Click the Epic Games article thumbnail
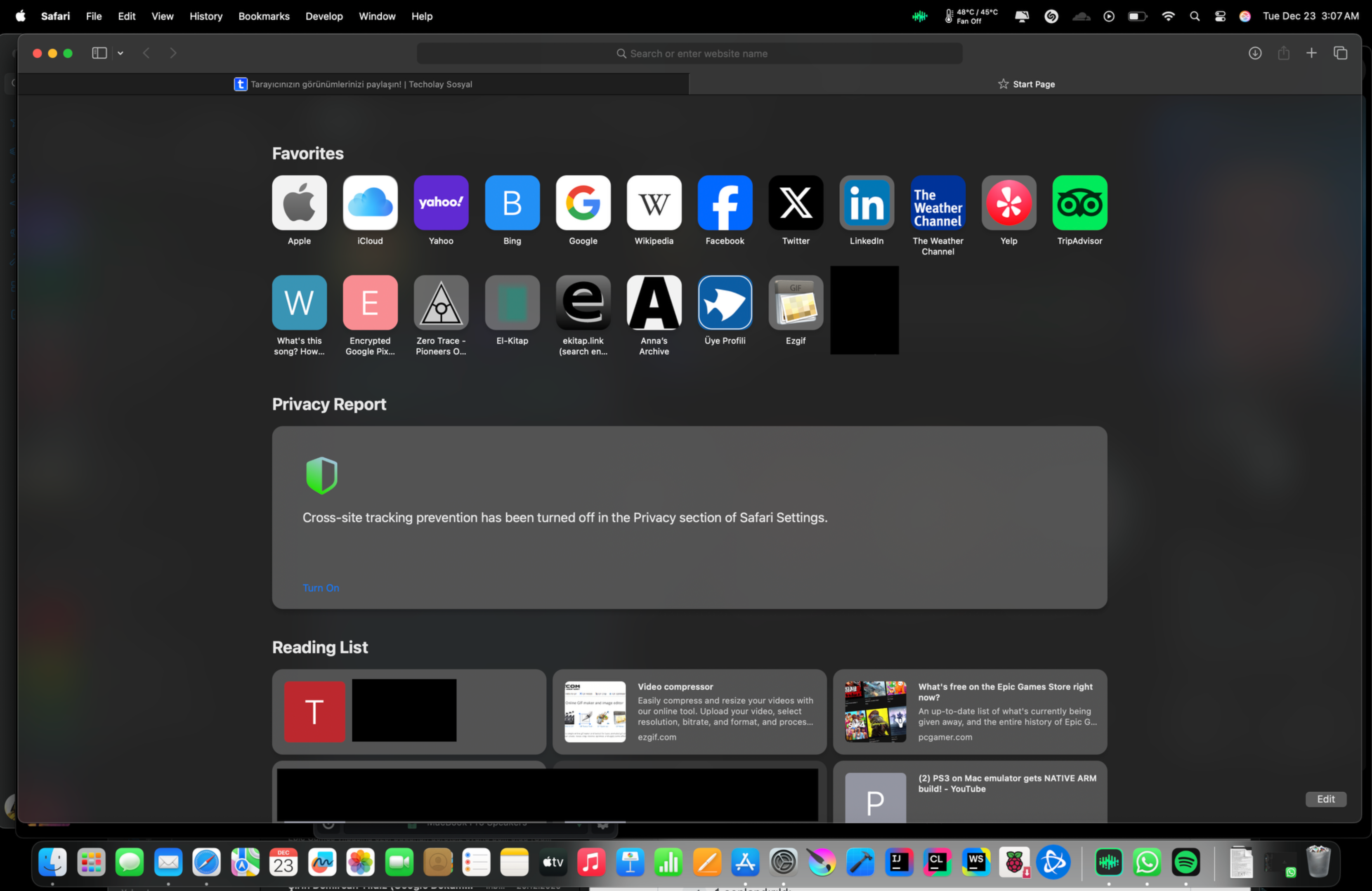Screen dimensions: 1372x891 875,711
